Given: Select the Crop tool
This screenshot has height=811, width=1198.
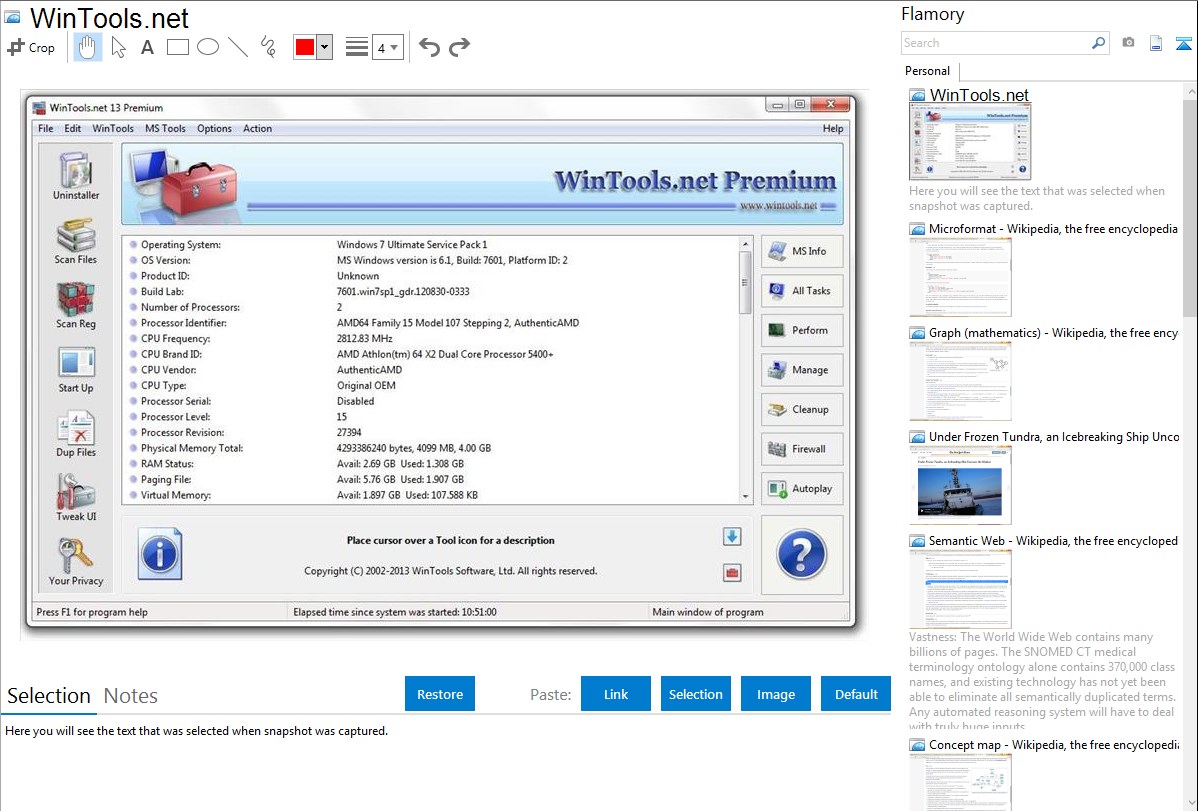Looking at the screenshot, I should click(31, 47).
